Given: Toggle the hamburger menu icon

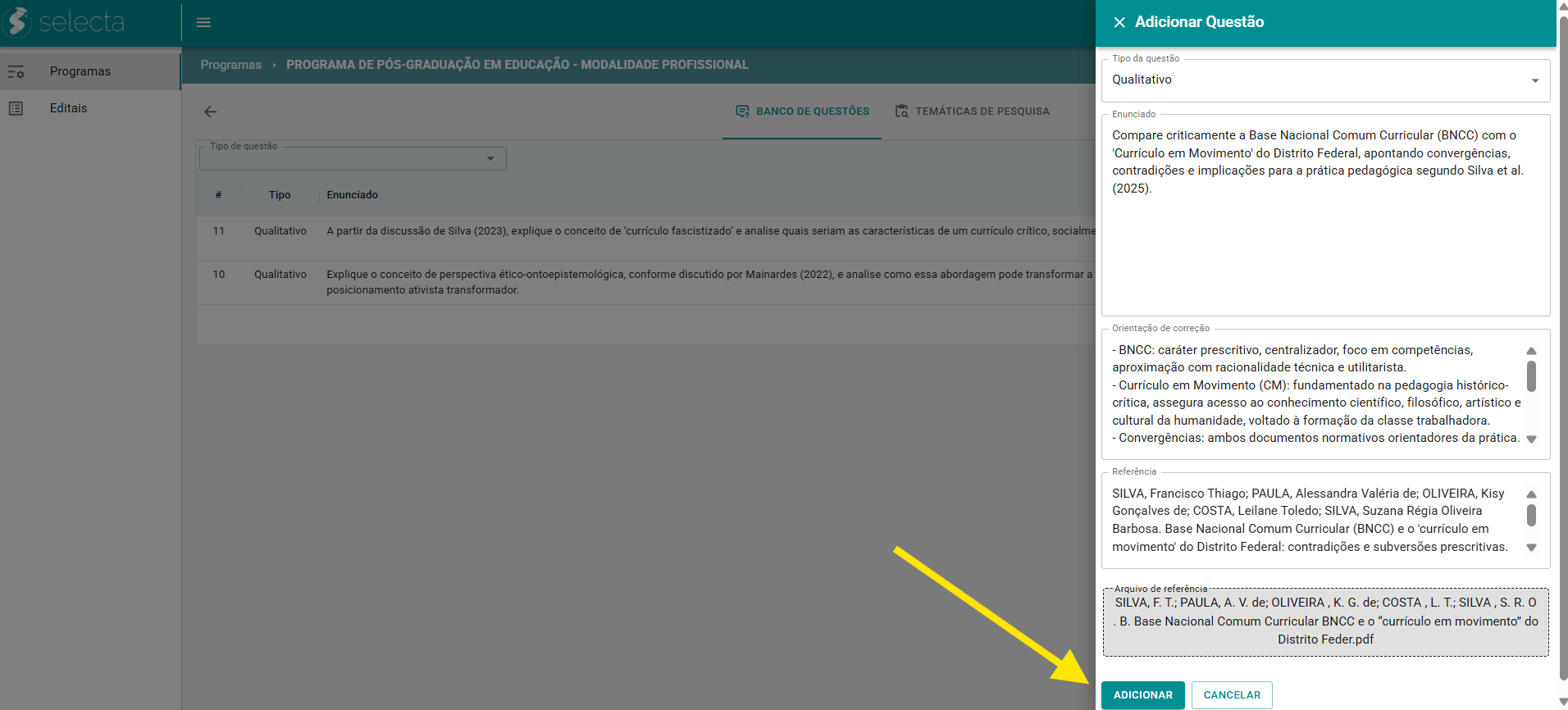Looking at the screenshot, I should tap(203, 23).
